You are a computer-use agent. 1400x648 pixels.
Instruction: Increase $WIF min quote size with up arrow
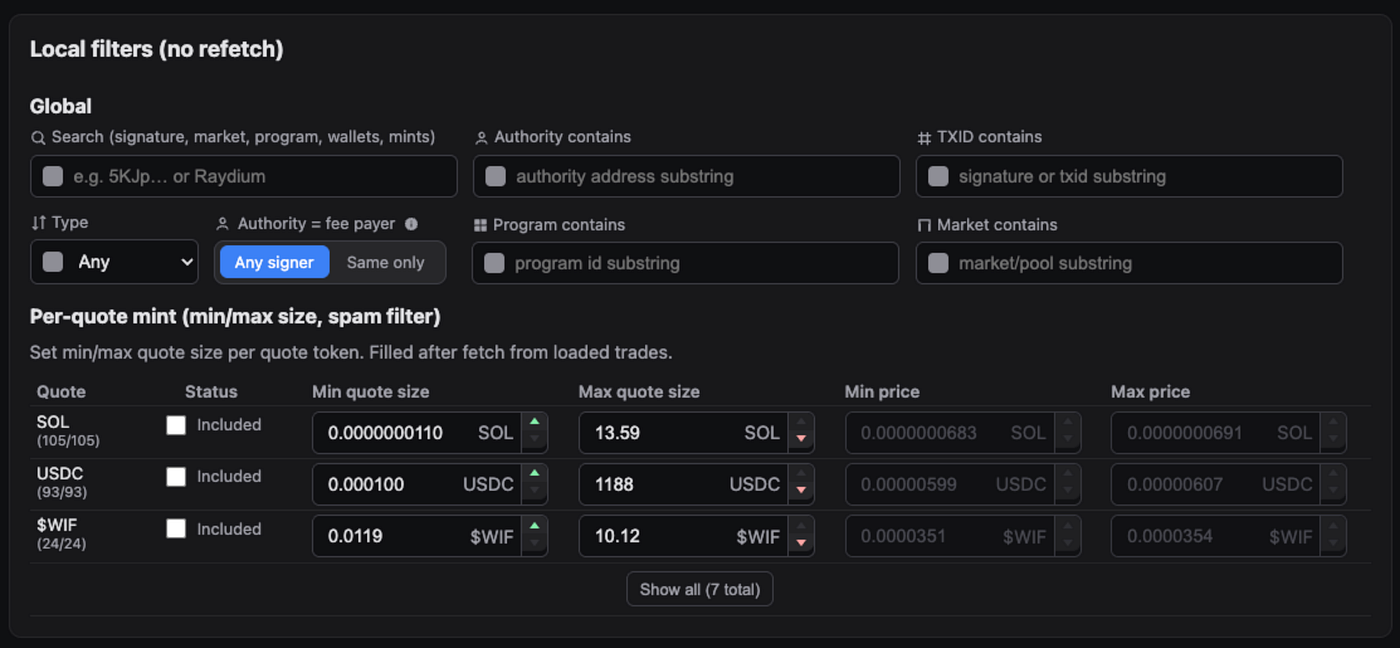535,527
